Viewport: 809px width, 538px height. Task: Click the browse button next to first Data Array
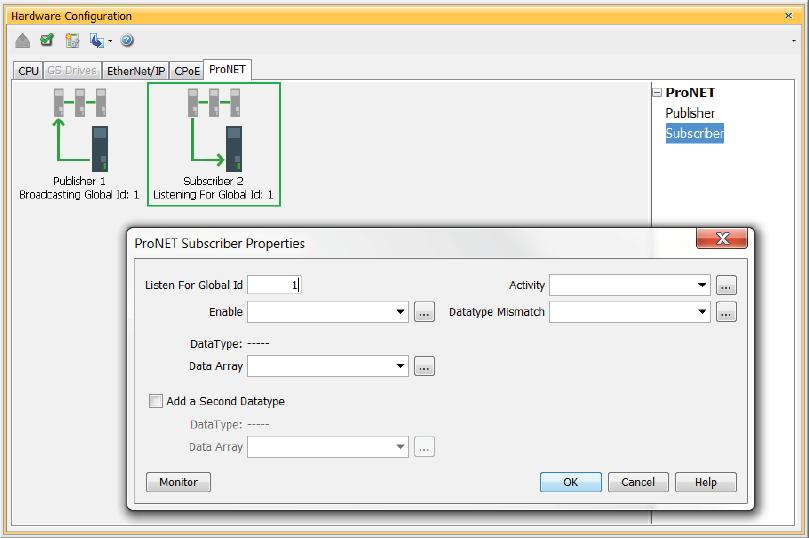(424, 366)
